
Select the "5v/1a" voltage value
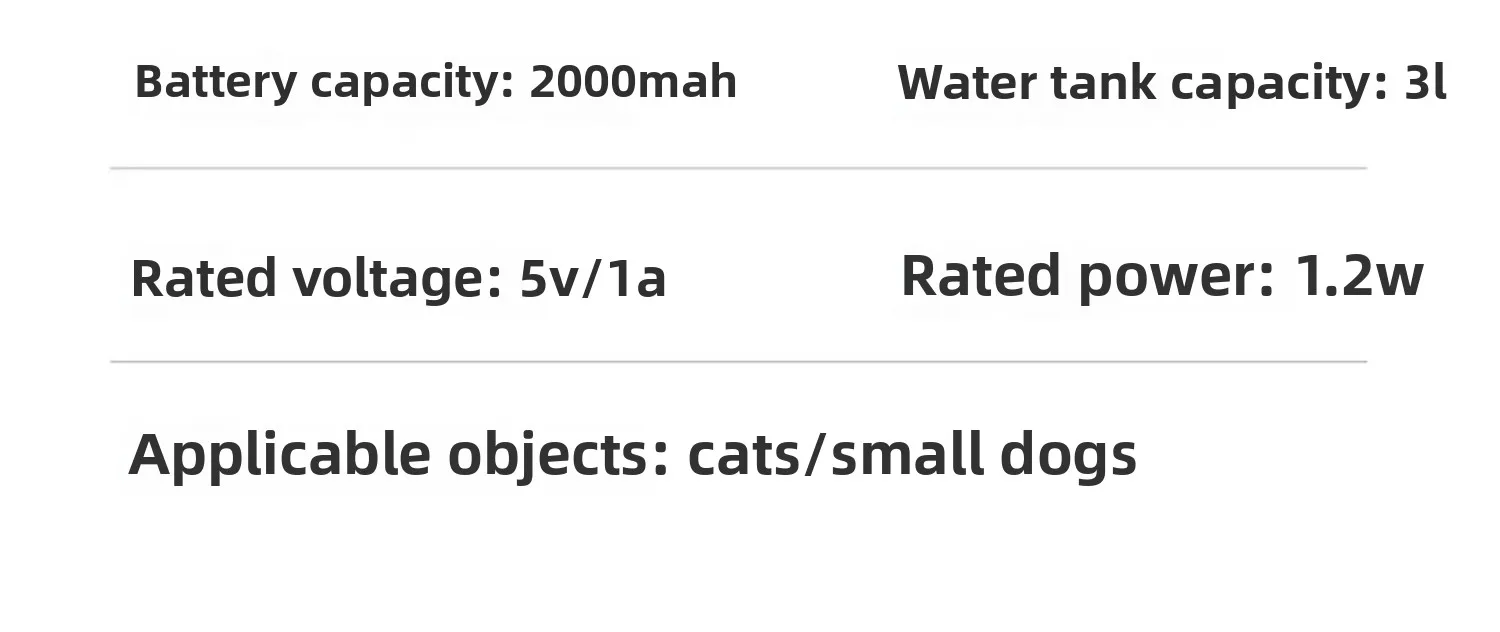pos(592,279)
